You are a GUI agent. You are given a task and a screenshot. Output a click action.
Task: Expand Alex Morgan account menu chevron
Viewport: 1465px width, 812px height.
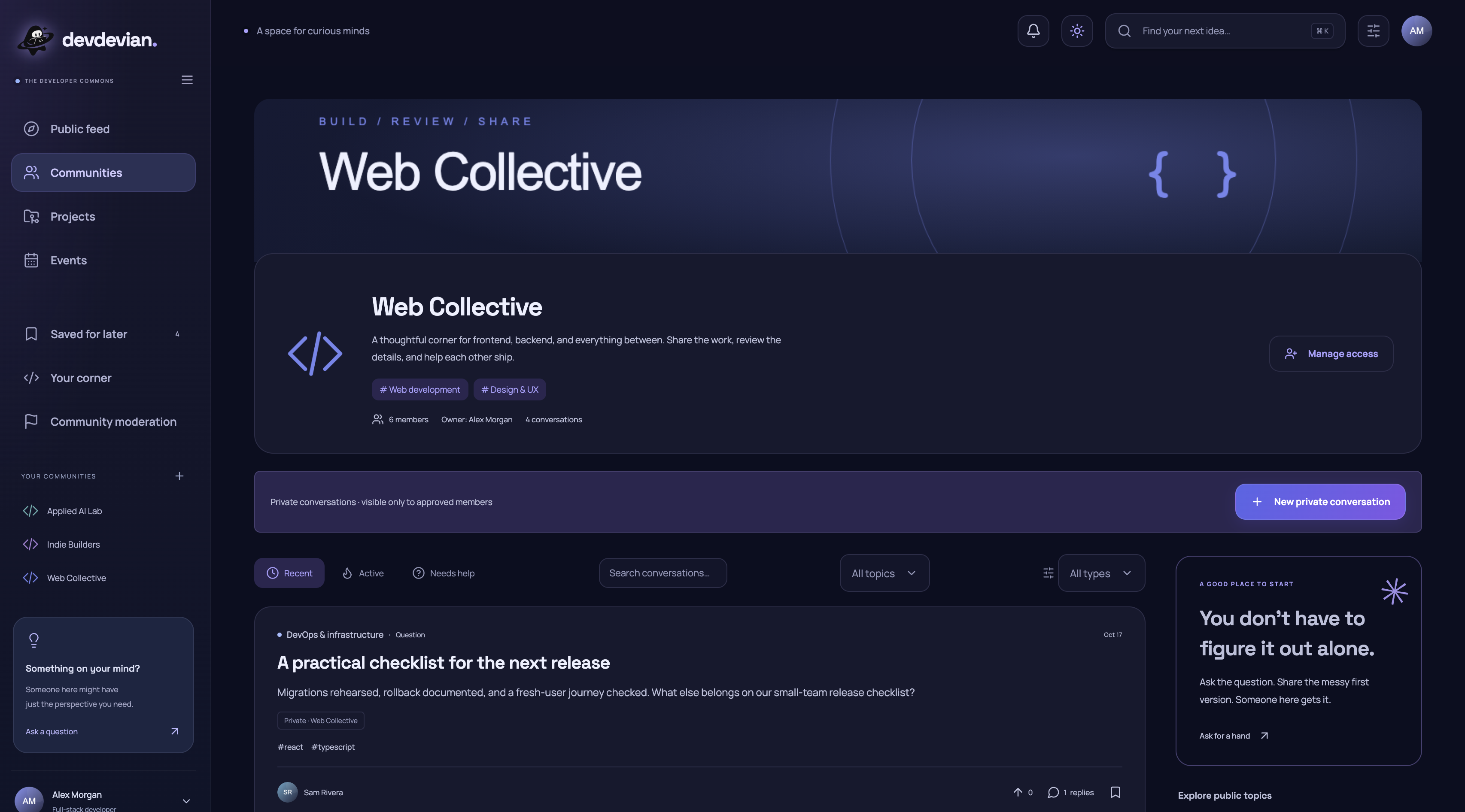(x=186, y=801)
